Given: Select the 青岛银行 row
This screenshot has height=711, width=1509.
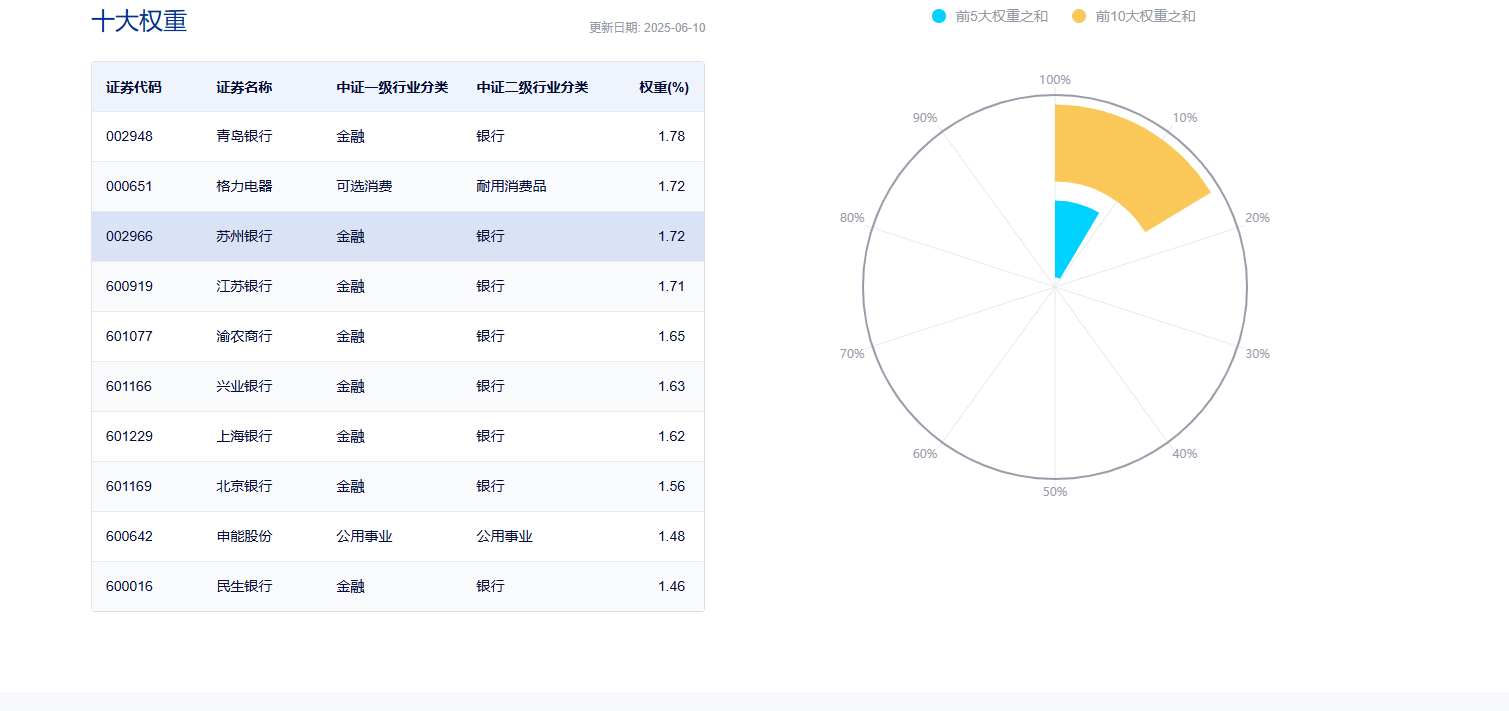Looking at the screenshot, I should pos(398,136).
